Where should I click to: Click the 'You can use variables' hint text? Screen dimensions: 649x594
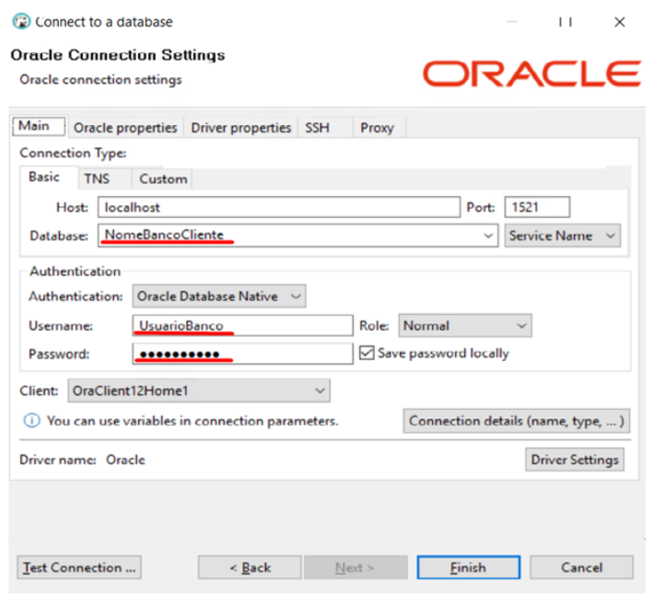tap(192, 421)
